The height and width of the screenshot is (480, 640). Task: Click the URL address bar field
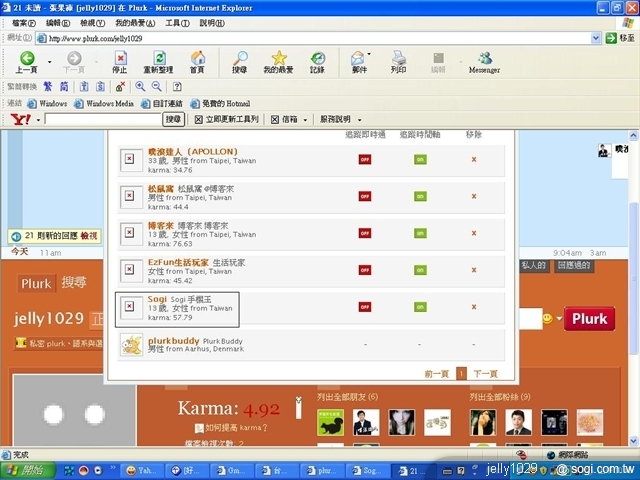313,38
